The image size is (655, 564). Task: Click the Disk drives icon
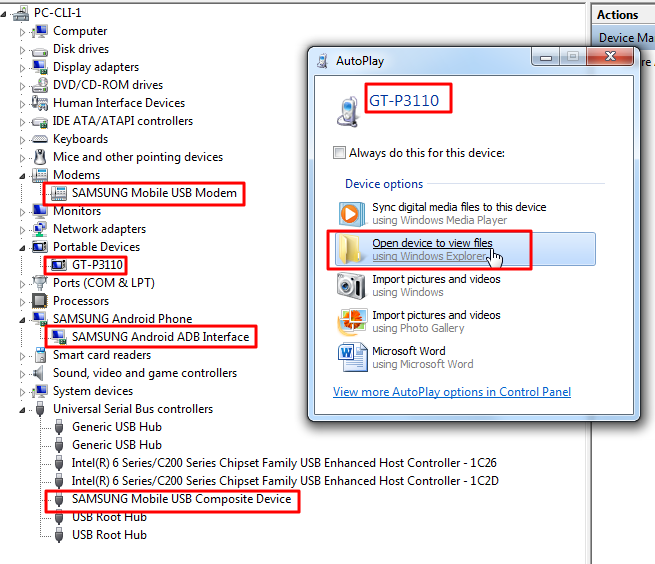41,51
